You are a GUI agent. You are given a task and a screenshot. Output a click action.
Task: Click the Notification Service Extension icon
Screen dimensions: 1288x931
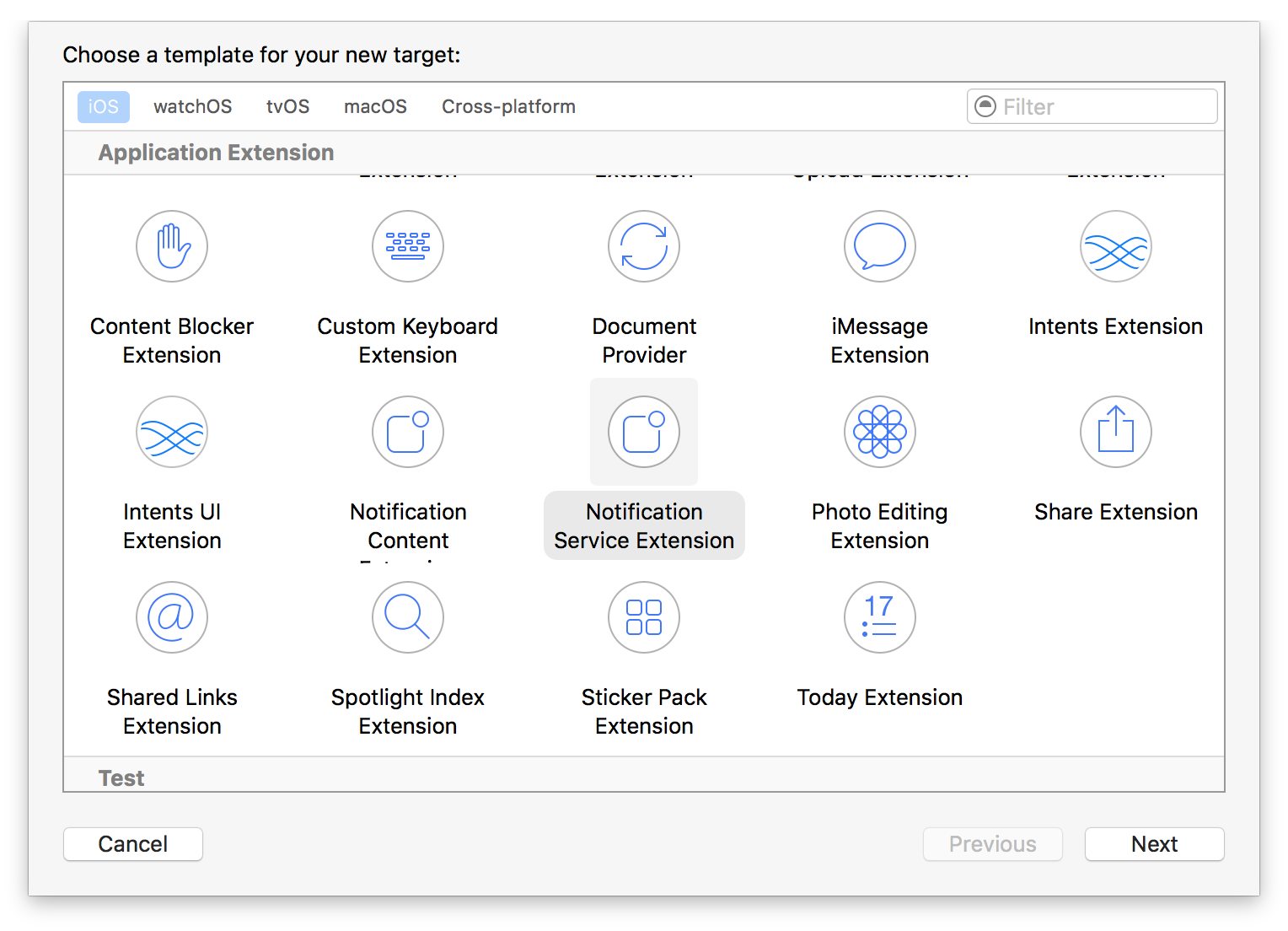point(644,432)
